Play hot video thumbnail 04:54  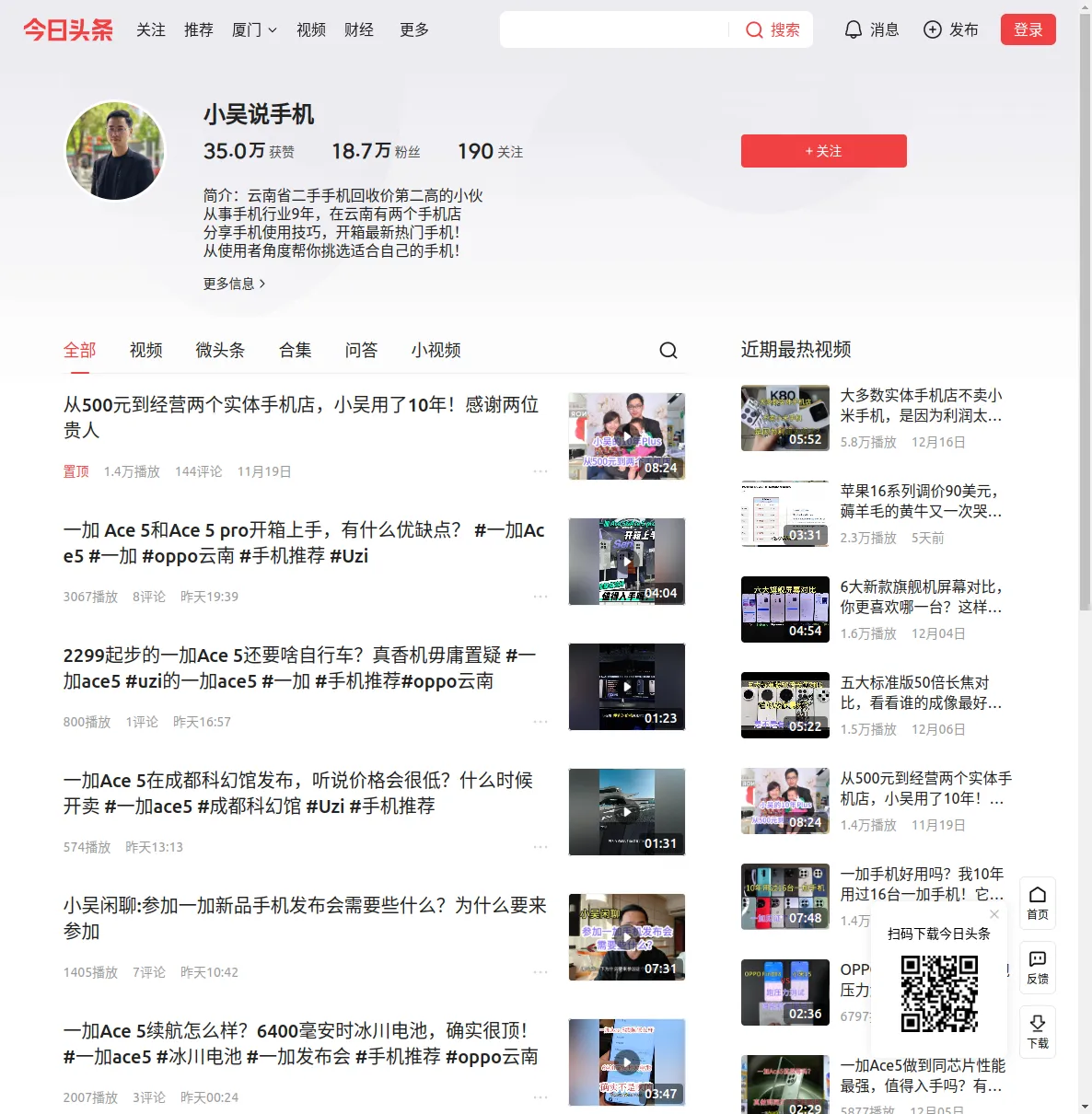click(785, 609)
